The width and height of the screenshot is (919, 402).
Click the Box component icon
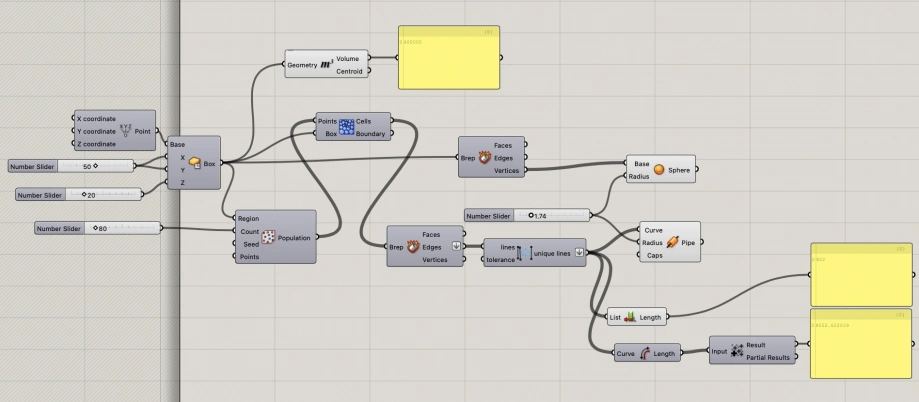tap(195, 163)
